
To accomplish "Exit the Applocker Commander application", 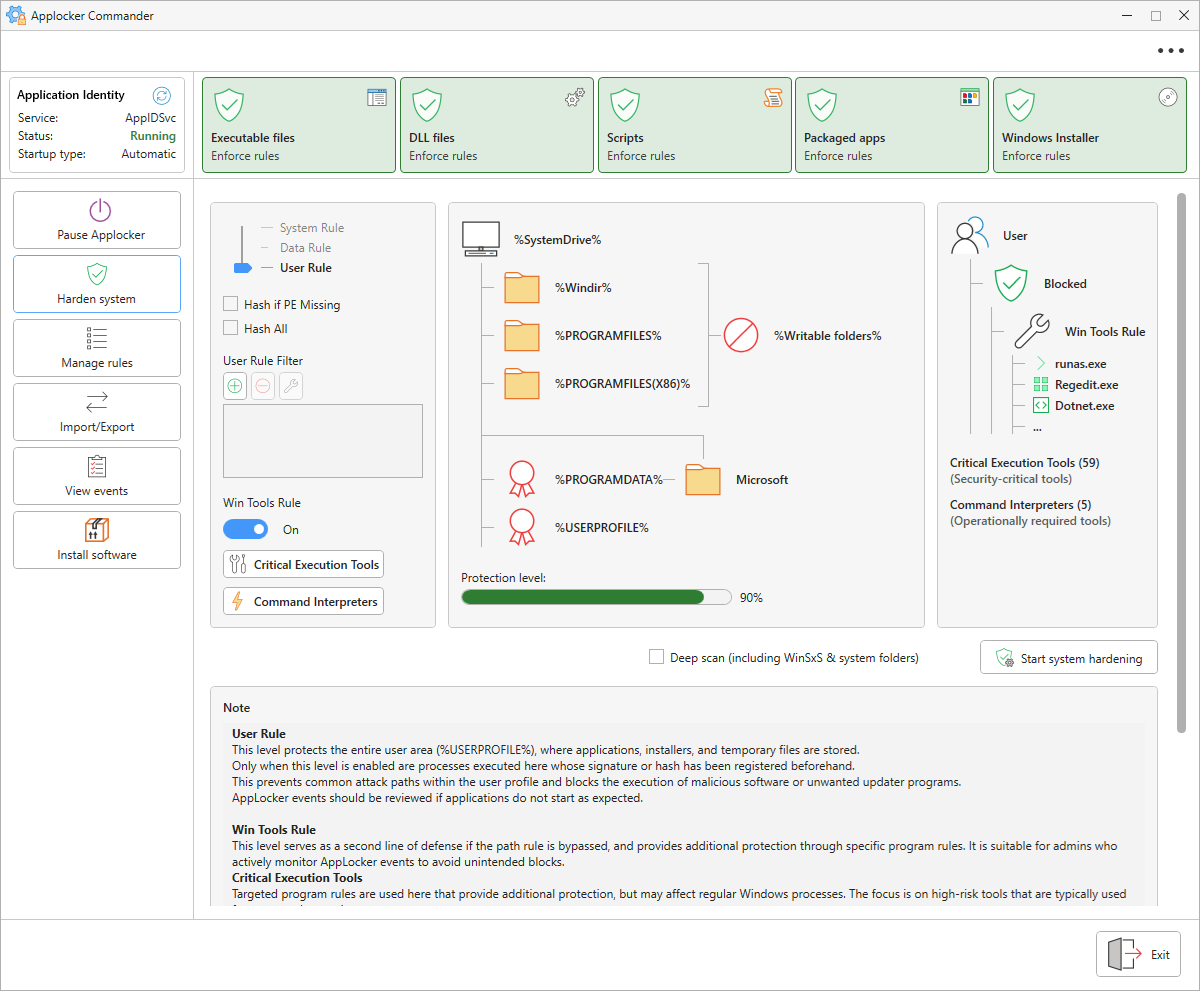I will [1138, 954].
